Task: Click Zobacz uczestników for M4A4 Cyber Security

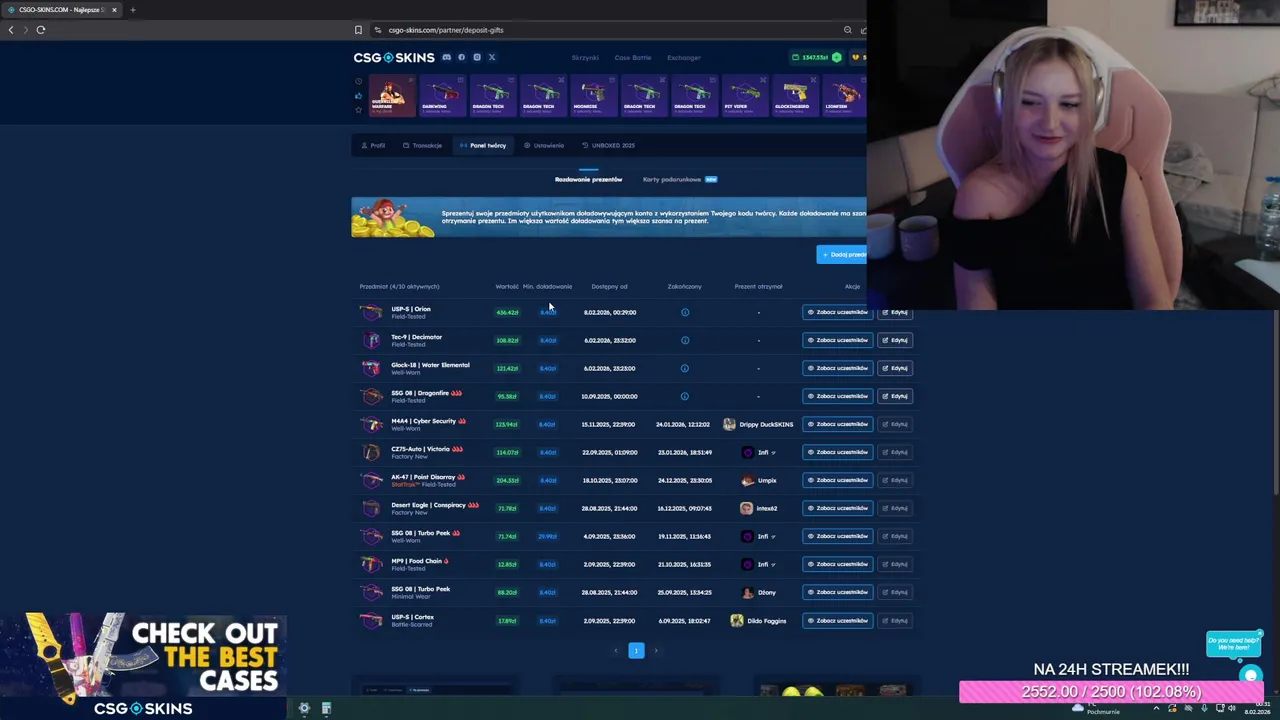Action: pos(838,424)
